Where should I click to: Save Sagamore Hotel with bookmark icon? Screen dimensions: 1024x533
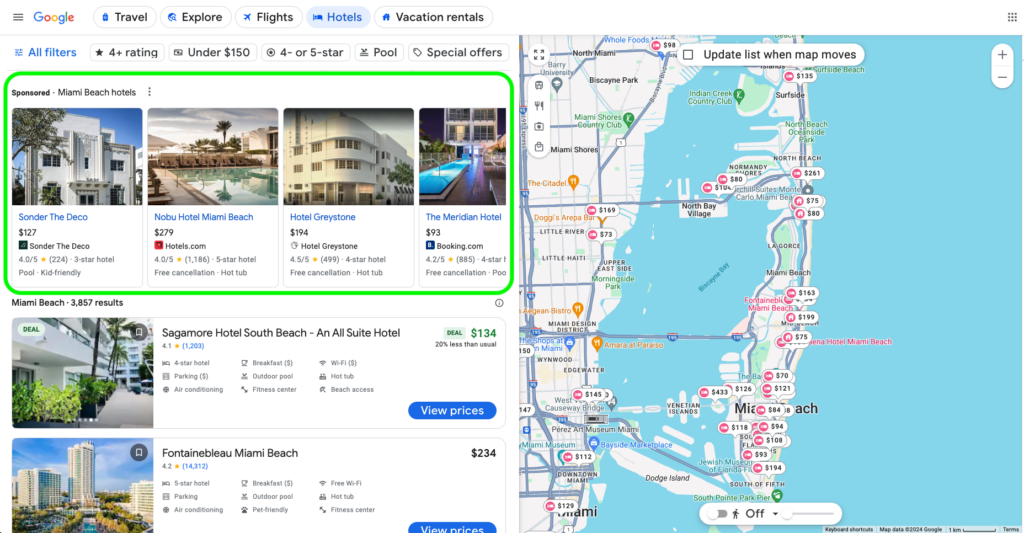[138, 332]
